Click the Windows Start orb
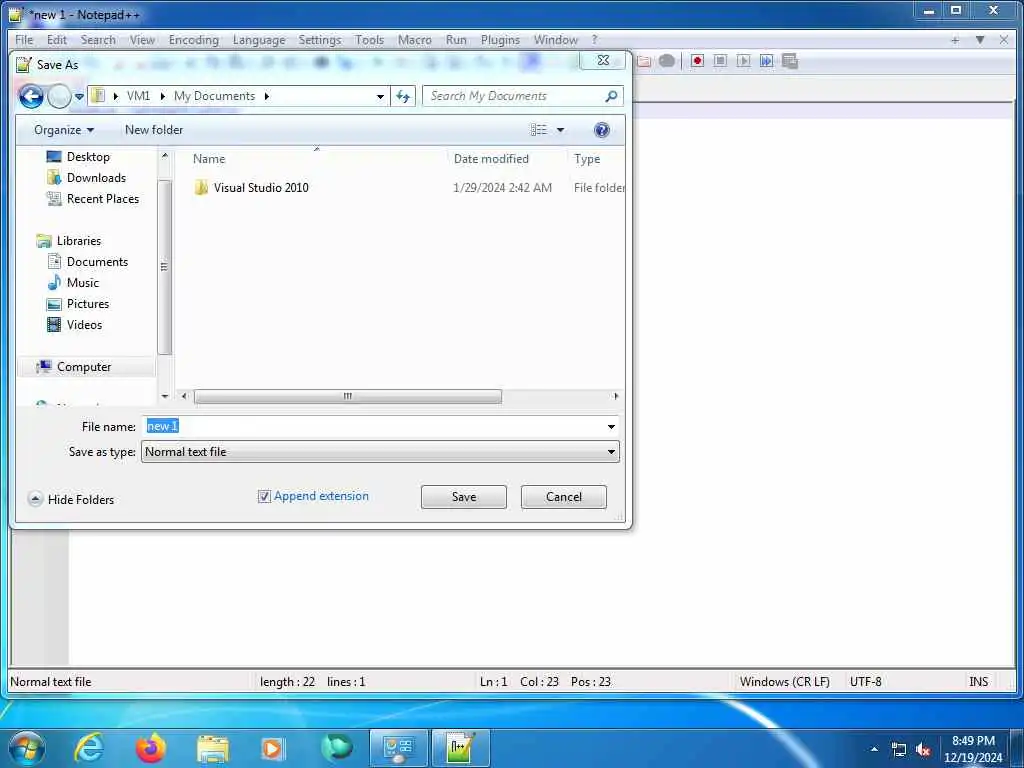 click(x=27, y=748)
